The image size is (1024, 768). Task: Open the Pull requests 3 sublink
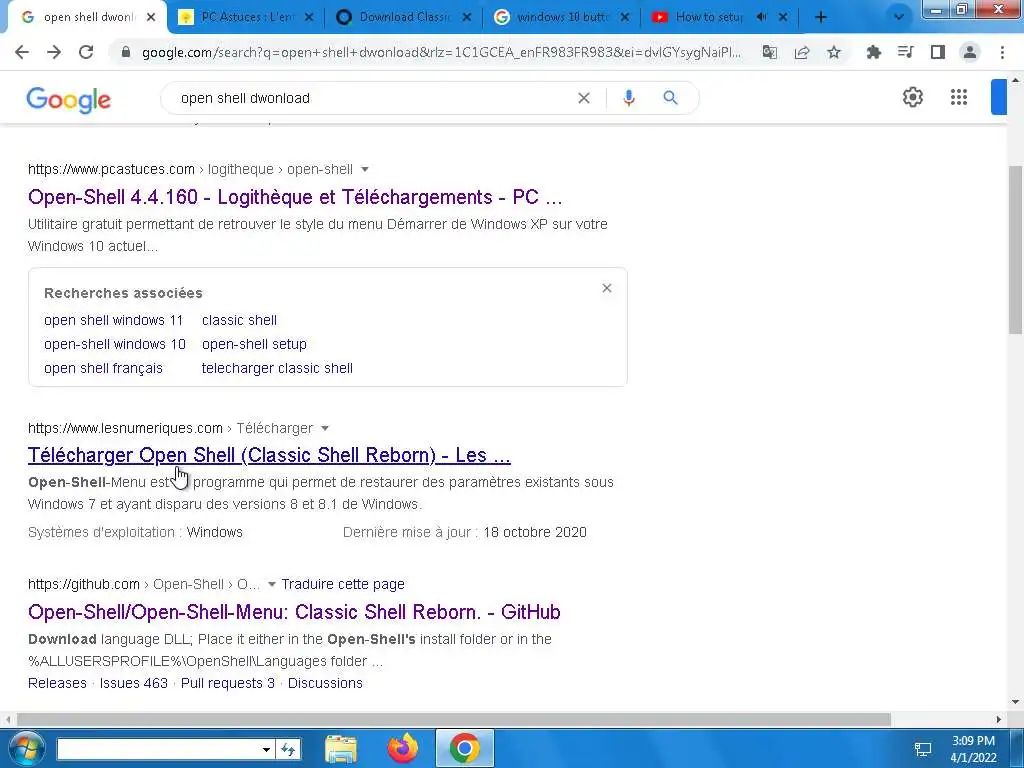coord(227,683)
